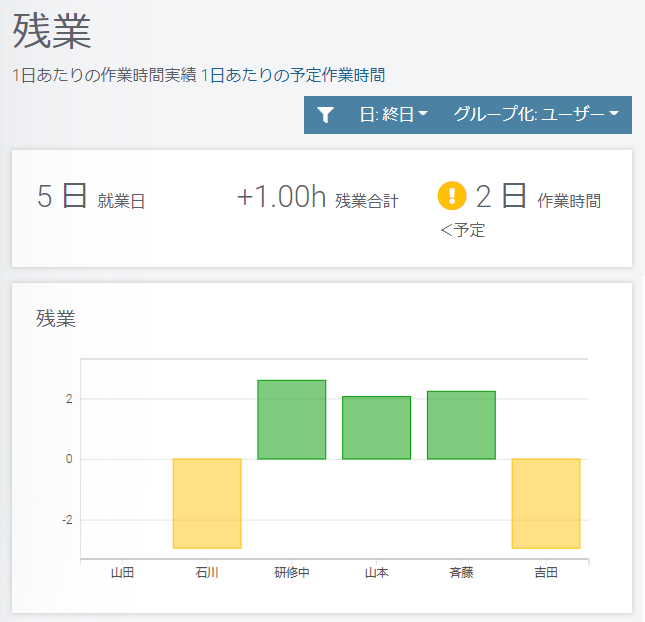This screenshot has height=622, width=645.
Task: Select the 吉田 yellow bar
Action: (546, 504)
